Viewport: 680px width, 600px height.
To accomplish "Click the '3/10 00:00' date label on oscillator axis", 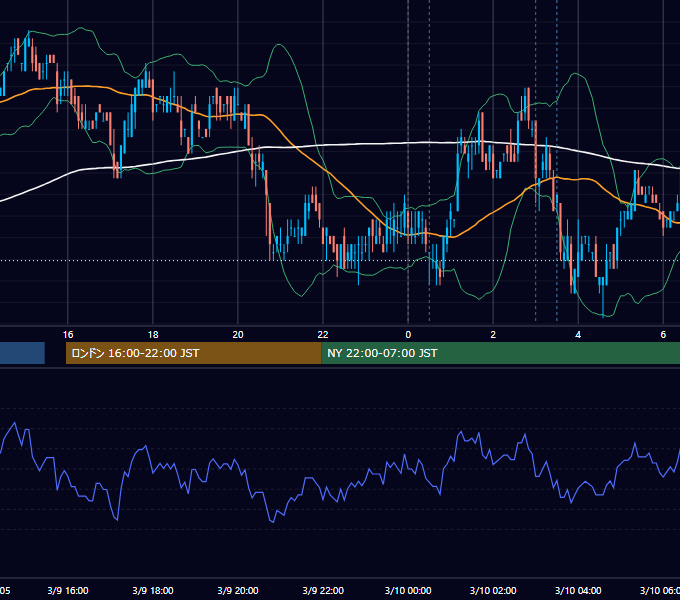I will [408, 590].
